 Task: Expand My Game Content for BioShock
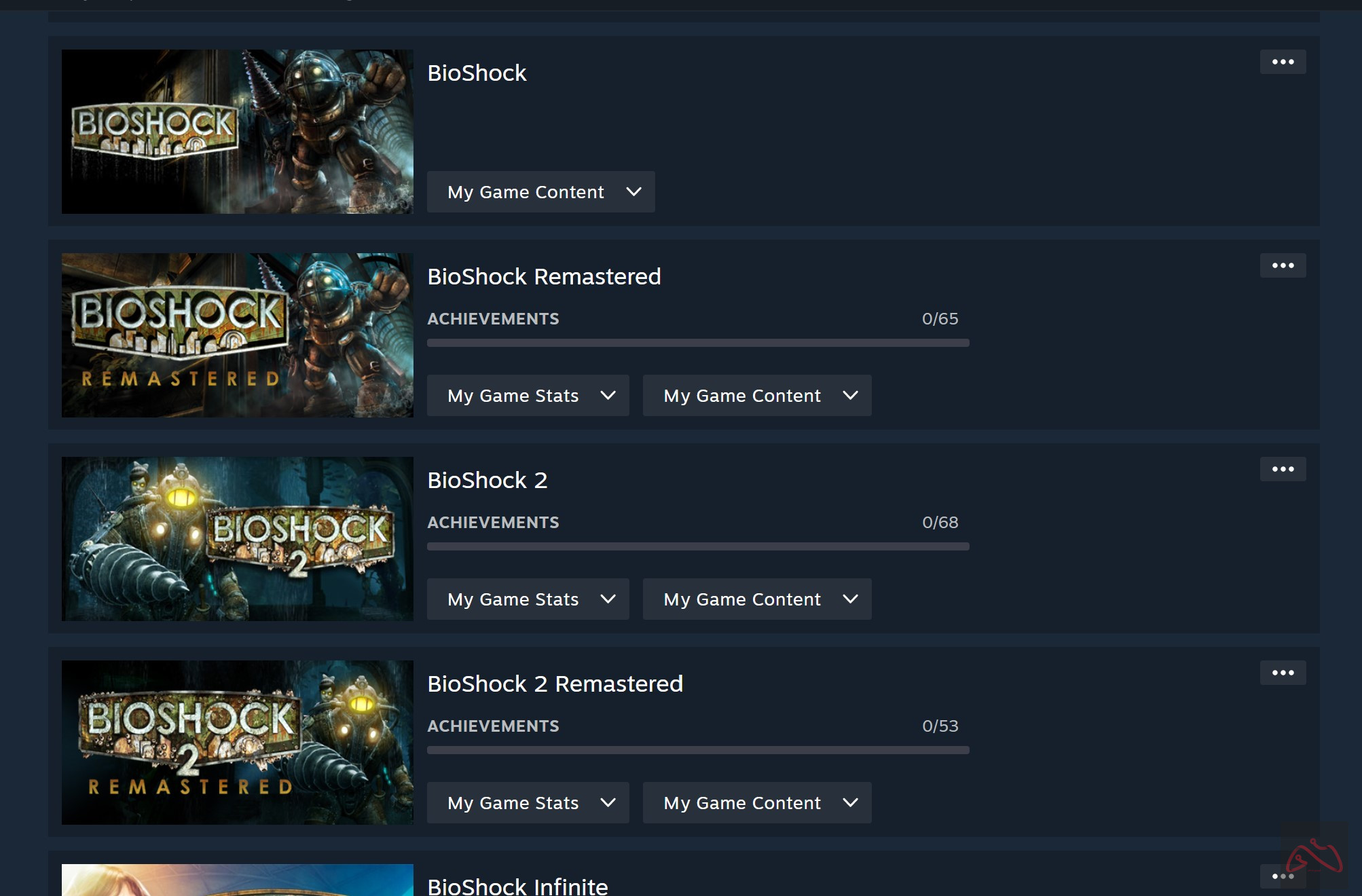pos(540,192)
